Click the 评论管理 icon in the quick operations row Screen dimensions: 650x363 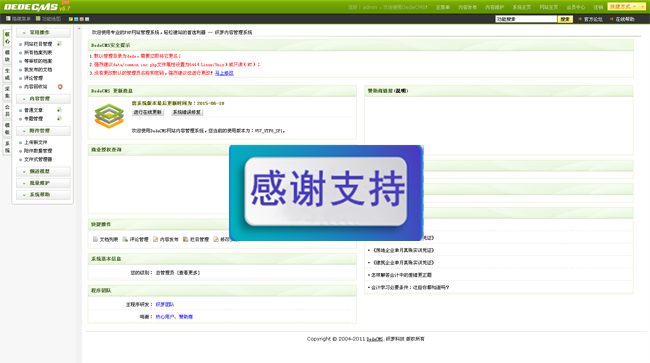click(125, 239)
